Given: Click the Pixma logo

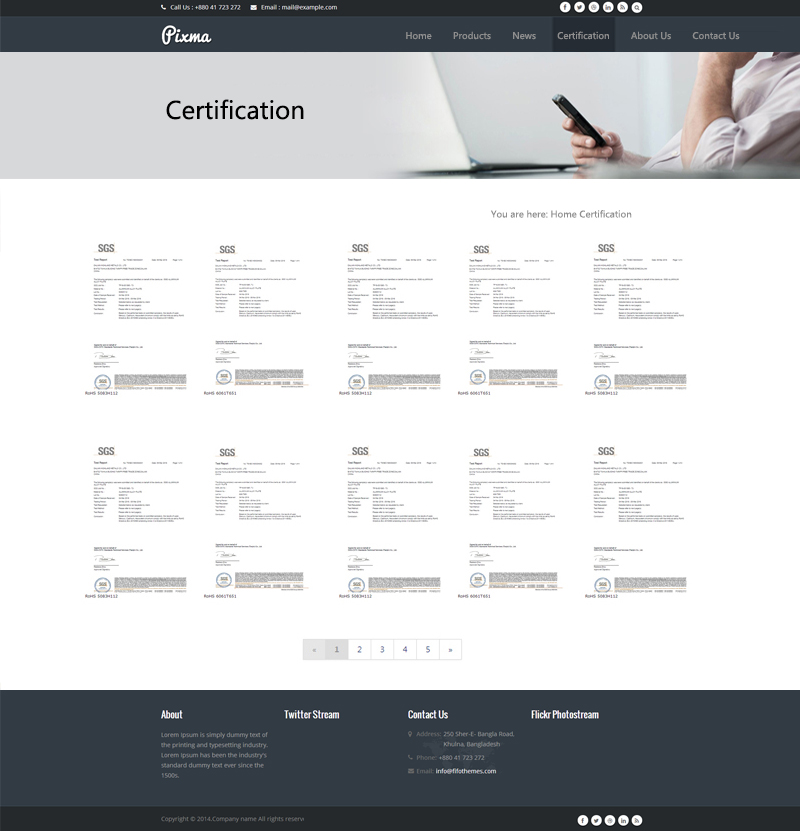Looking at the screenshot, I should 186,36.
